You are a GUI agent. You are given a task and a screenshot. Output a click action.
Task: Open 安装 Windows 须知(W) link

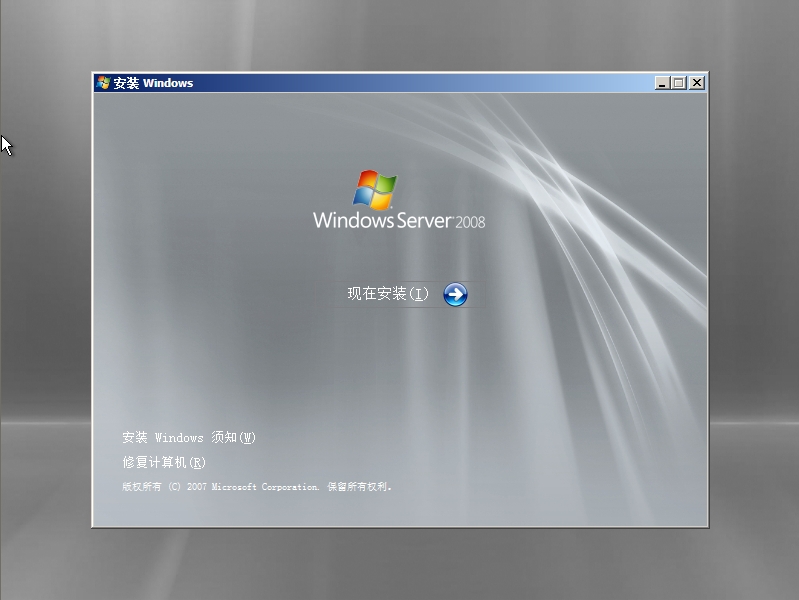click(189, 437)
